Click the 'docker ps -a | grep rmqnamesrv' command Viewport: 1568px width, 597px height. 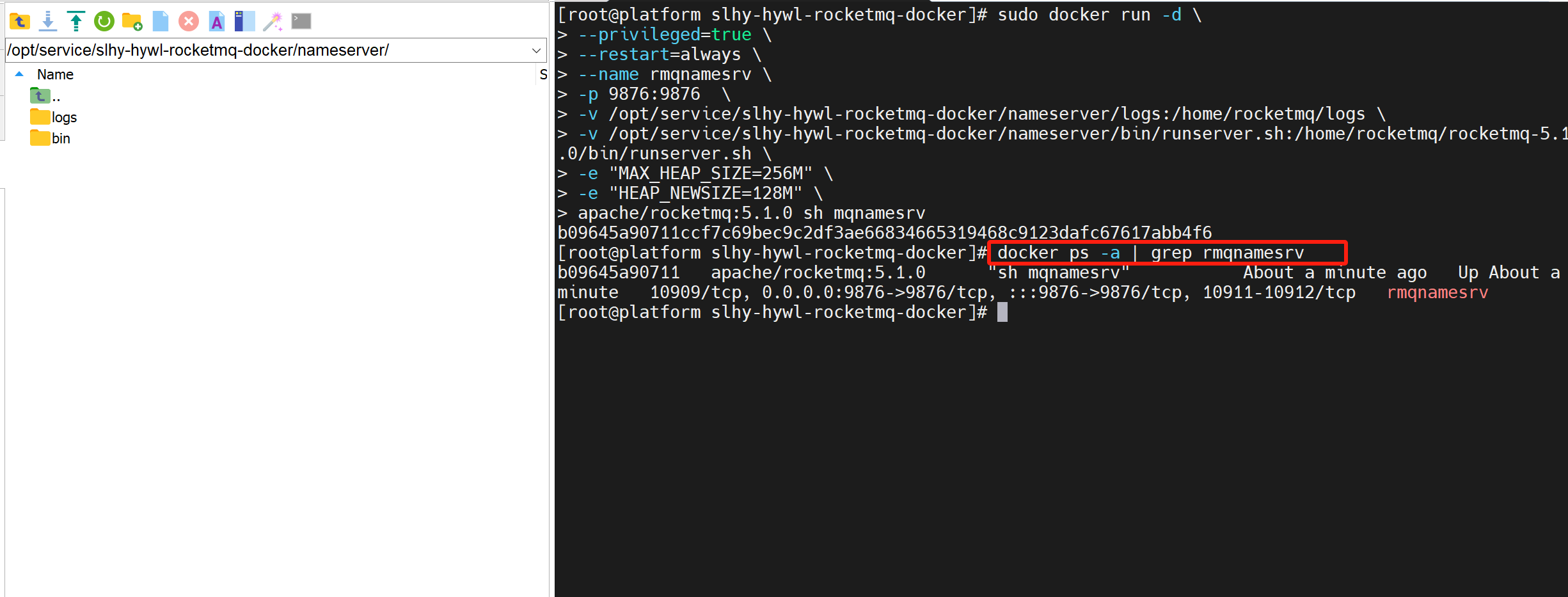point(1150,253)
